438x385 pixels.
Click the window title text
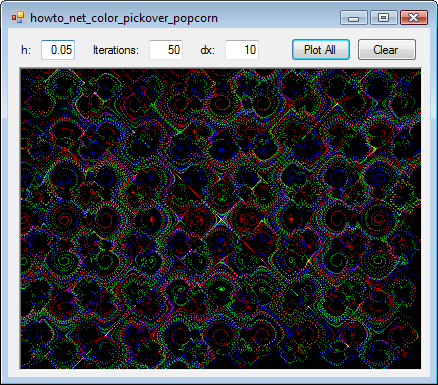point(124,18)
